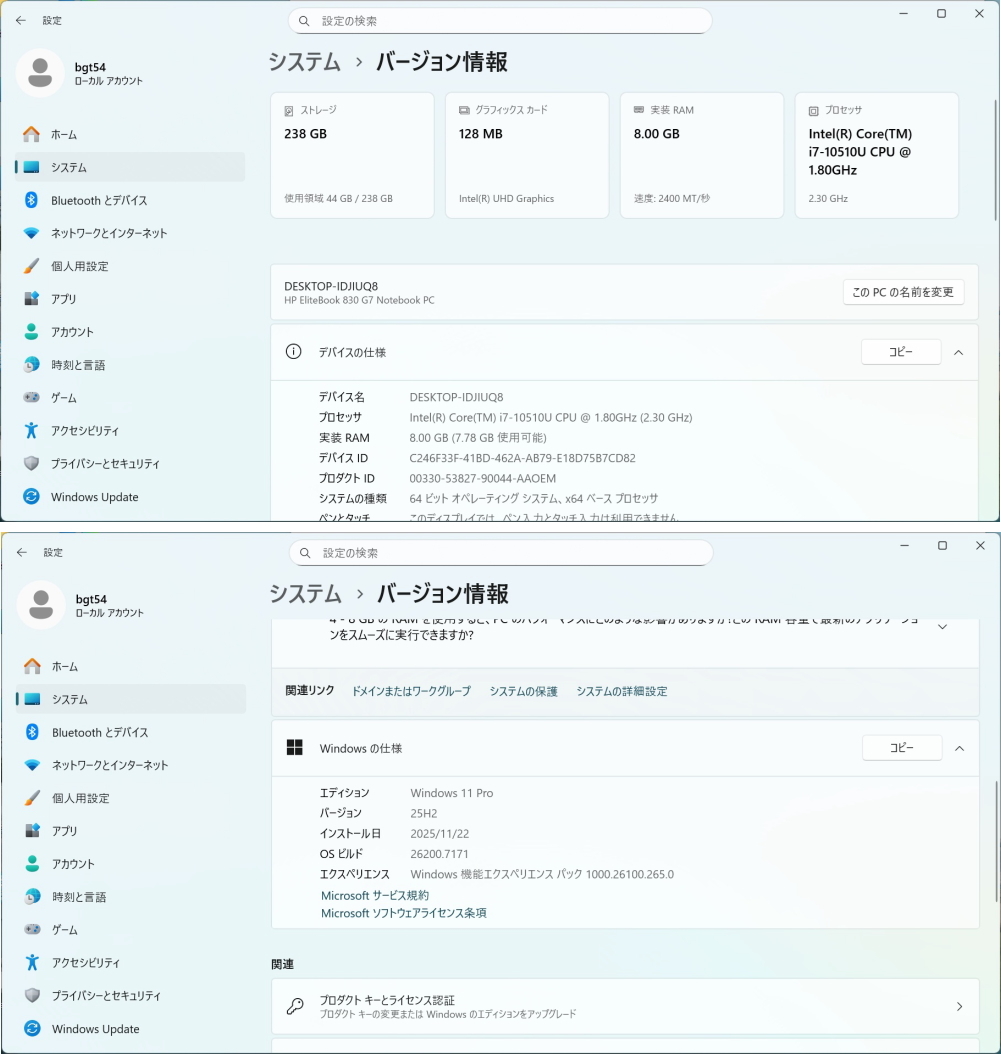The image size is (1001, 1054).
Task: Open the システムの詳細設定 related link
Action: click(x=621, y=691)
